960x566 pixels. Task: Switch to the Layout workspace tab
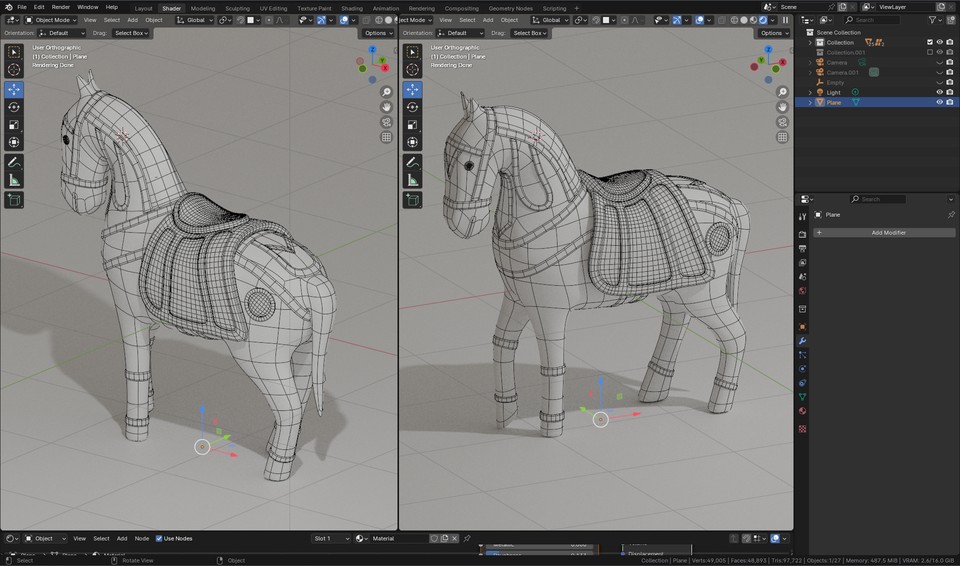tap(143, 9)
